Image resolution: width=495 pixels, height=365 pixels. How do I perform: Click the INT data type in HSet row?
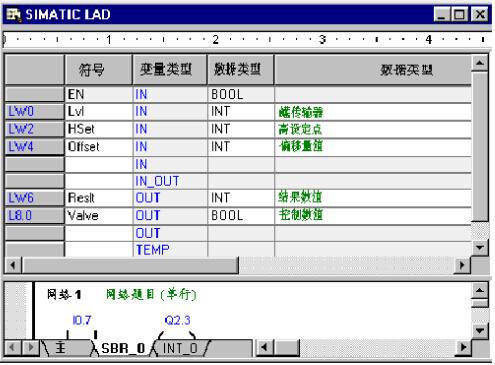241,129
